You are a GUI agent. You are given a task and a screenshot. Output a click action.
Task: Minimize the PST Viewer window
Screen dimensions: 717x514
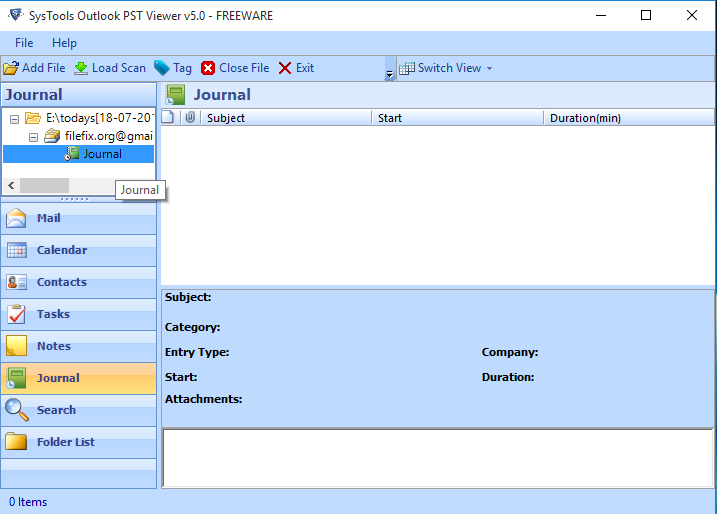click(x=601, y=16)
